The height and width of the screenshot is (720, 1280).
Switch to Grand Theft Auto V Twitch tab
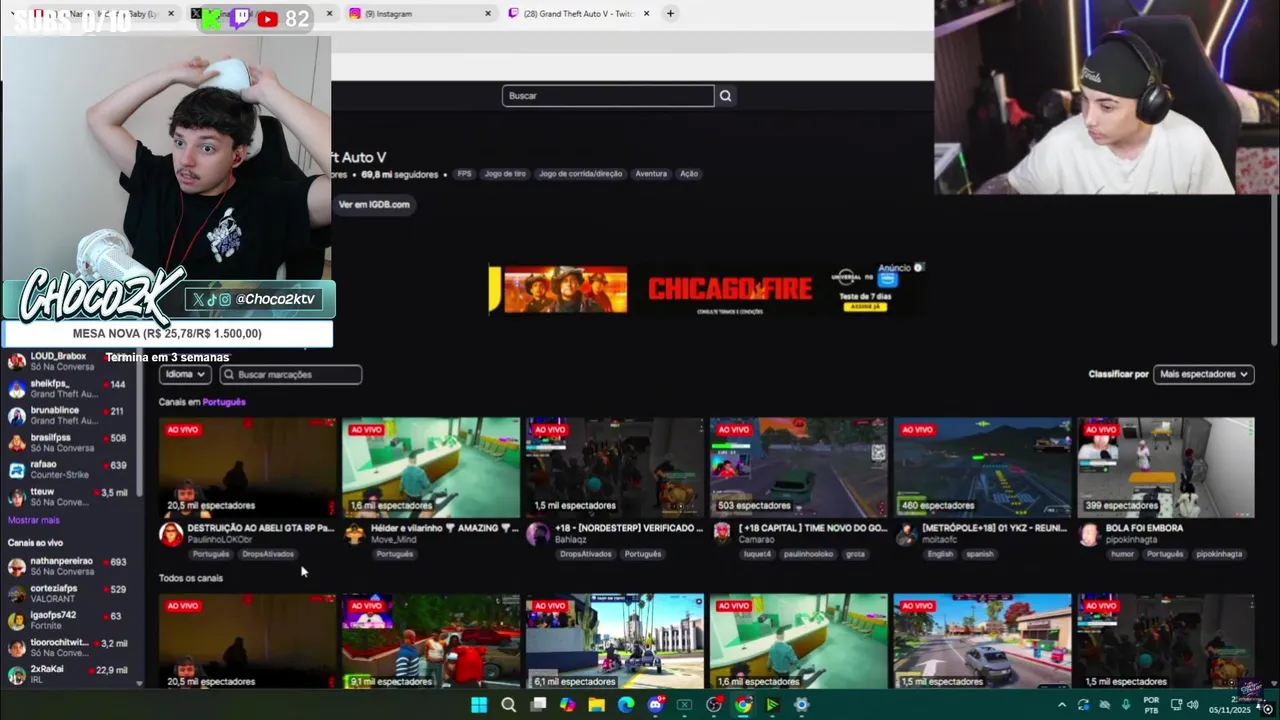(579, 13)
